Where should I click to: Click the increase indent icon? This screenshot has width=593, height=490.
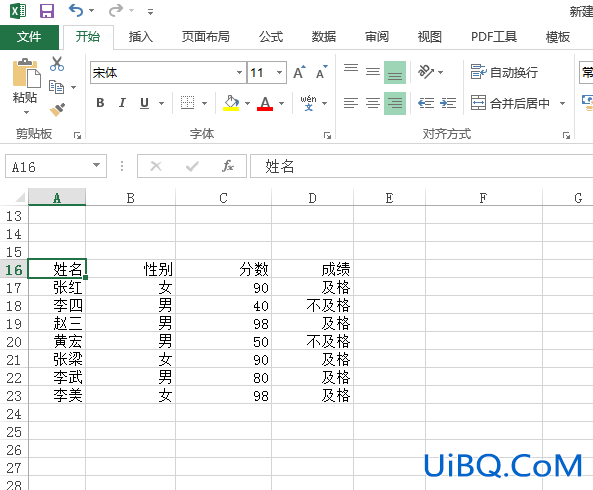448,103
